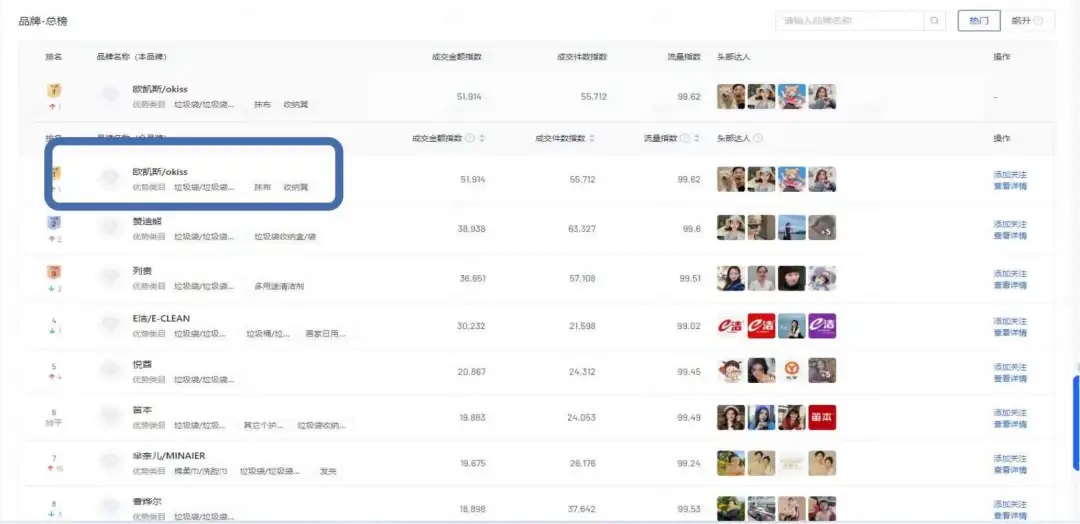This screenshot has height=524, width=1080.
Task: Click the +5 avatar in the 38,938 row
Action: pos(822,228)
